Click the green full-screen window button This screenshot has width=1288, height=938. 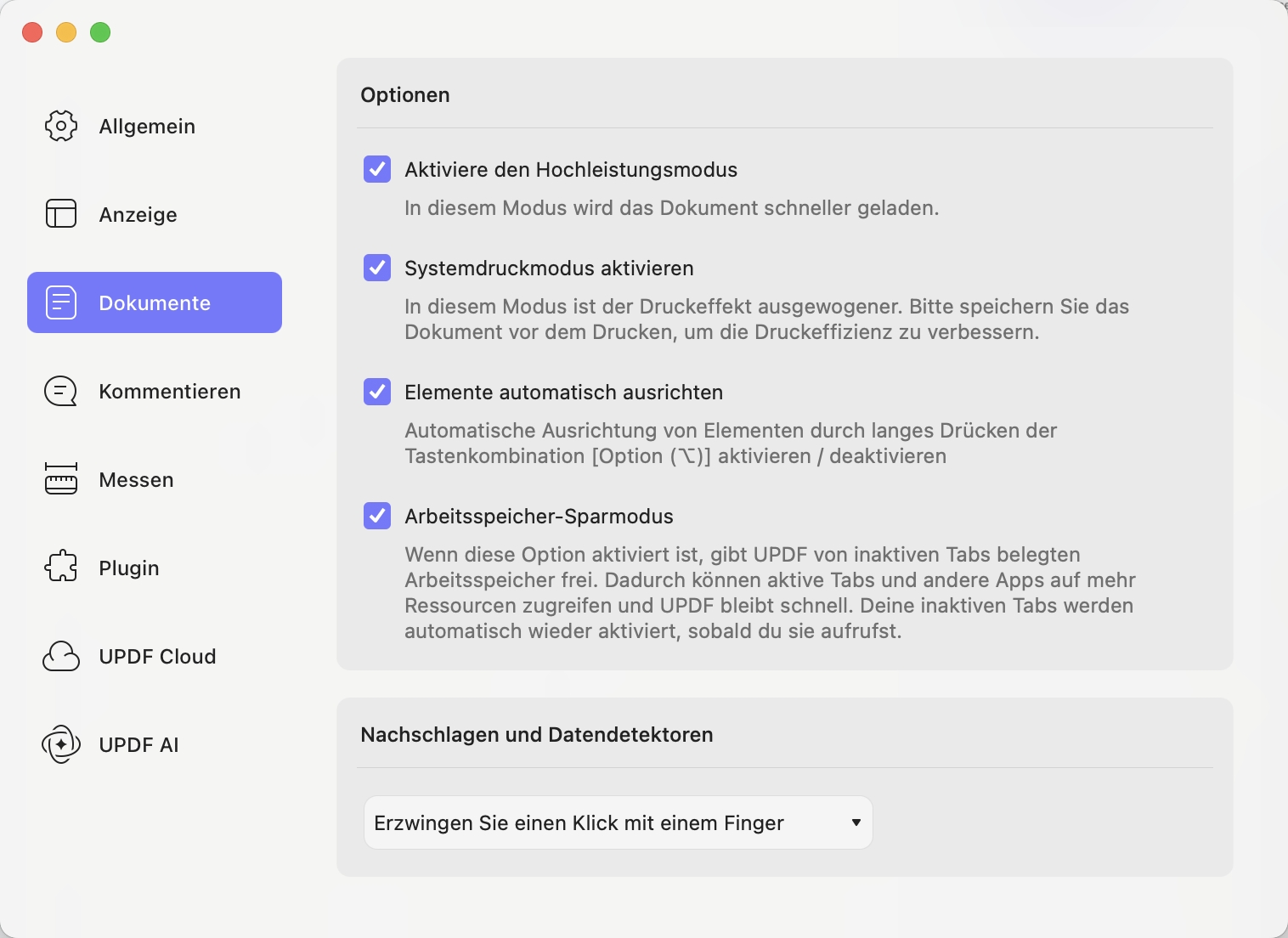click(100, 32)
